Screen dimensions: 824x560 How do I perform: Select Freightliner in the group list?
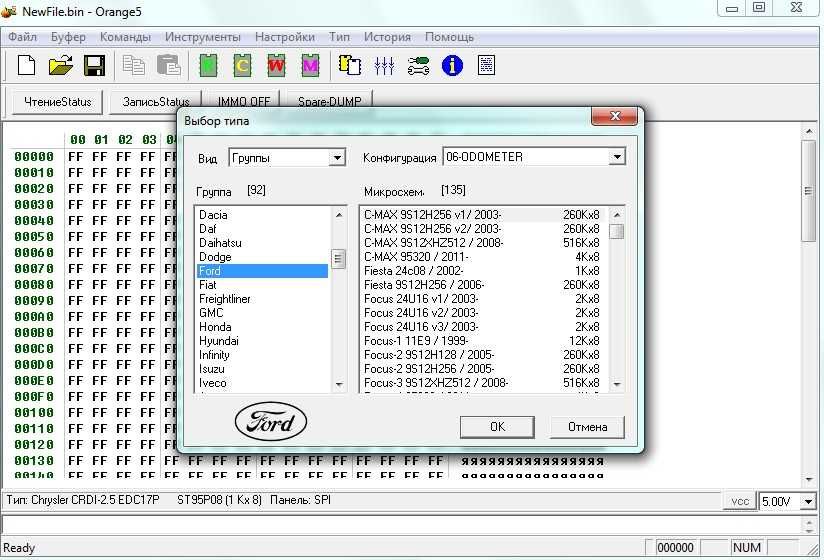(262, 299)
